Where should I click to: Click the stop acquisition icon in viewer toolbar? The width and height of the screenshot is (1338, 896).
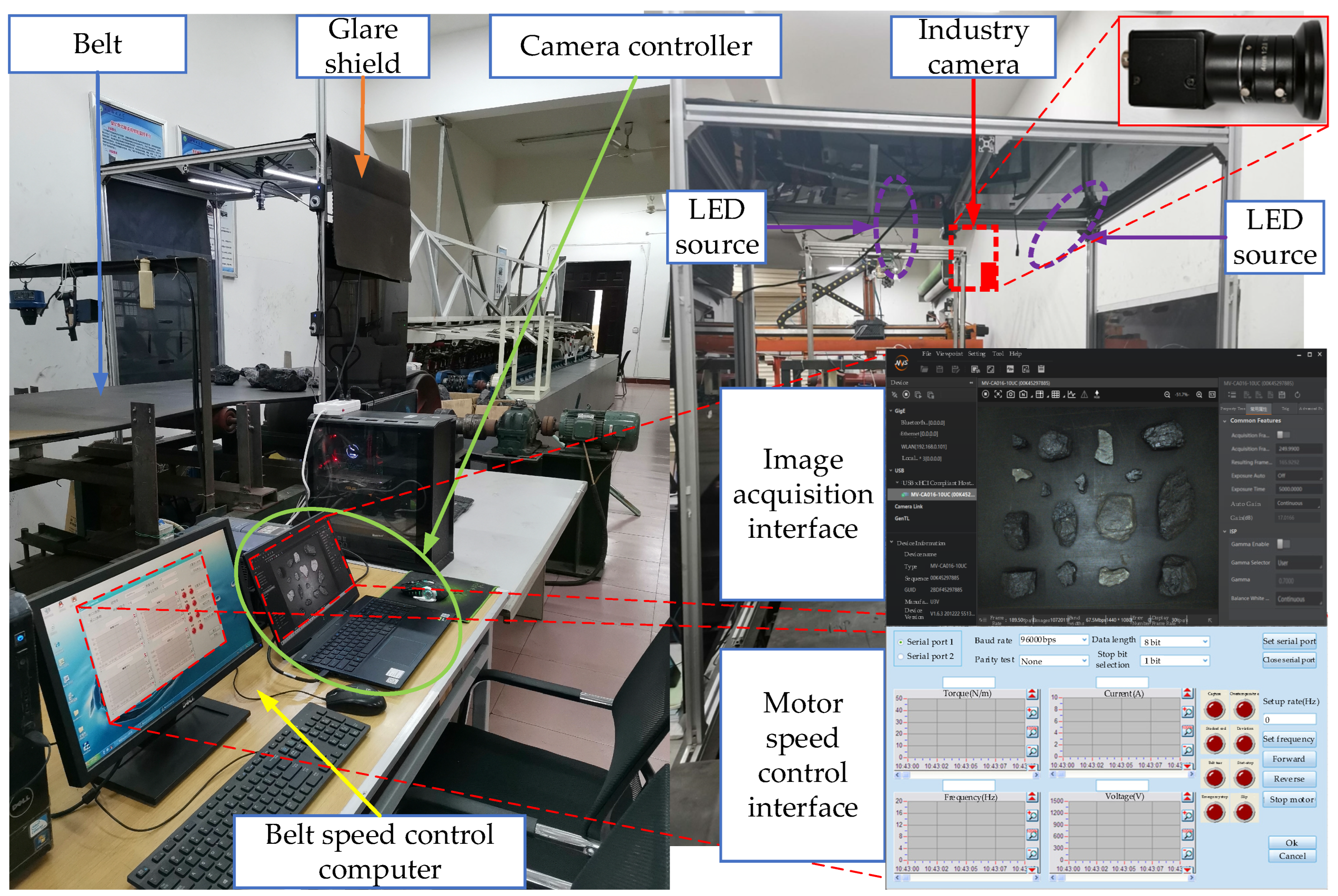coord(985,395)
